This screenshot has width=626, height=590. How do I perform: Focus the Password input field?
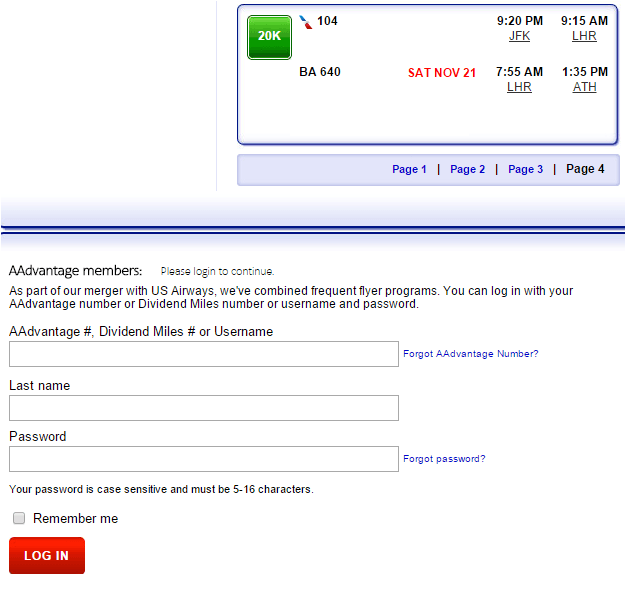coord(204,459)
